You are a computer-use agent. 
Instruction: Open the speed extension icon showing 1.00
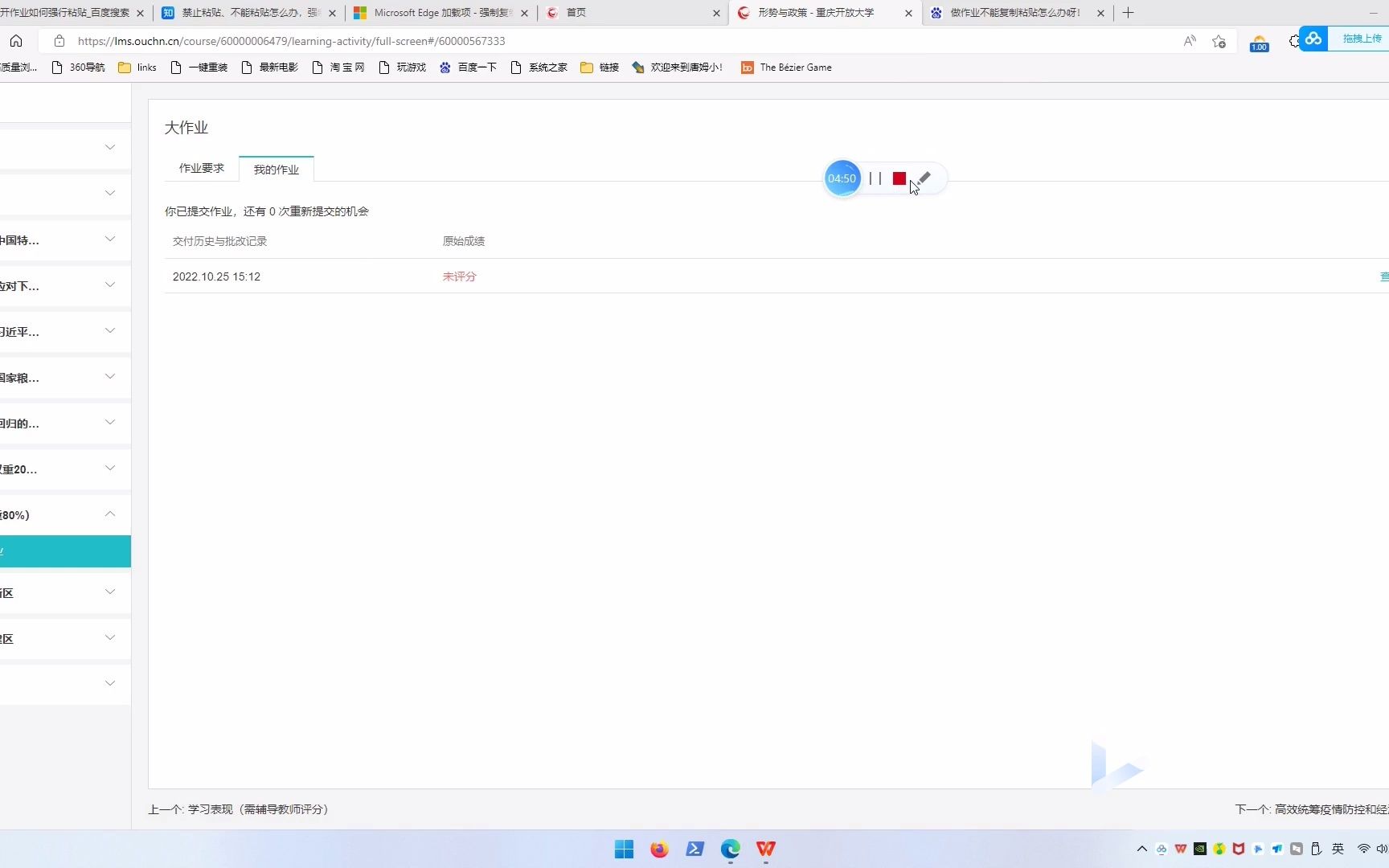pos(1259,43)
